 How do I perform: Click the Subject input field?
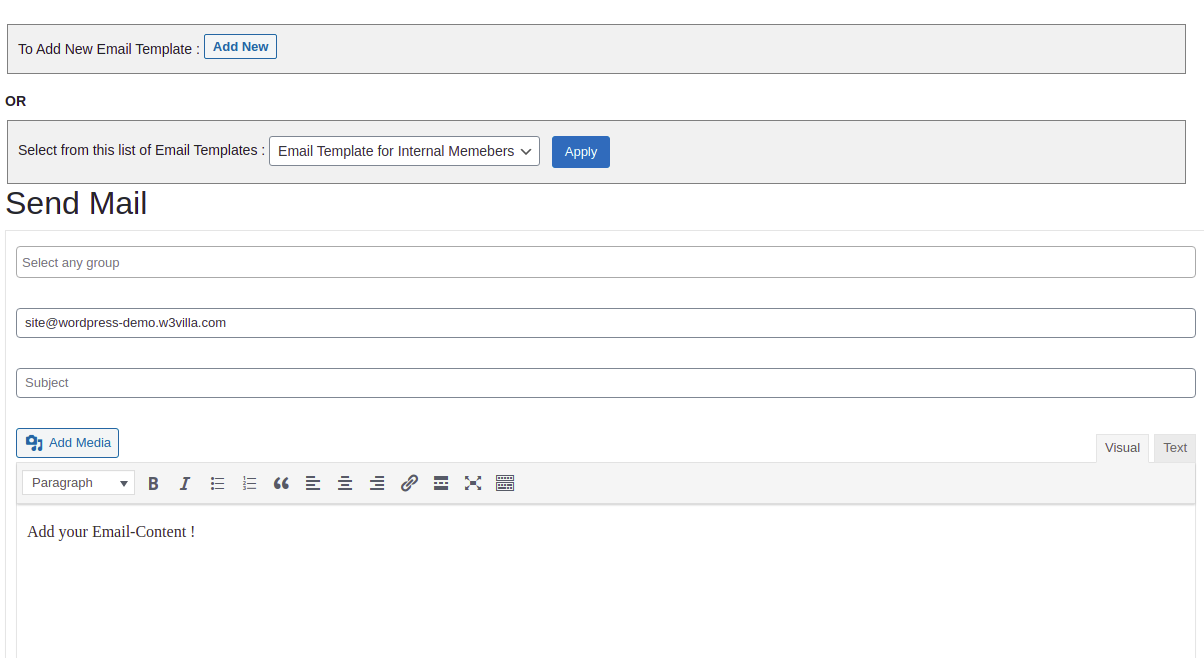tap(606, 383)
